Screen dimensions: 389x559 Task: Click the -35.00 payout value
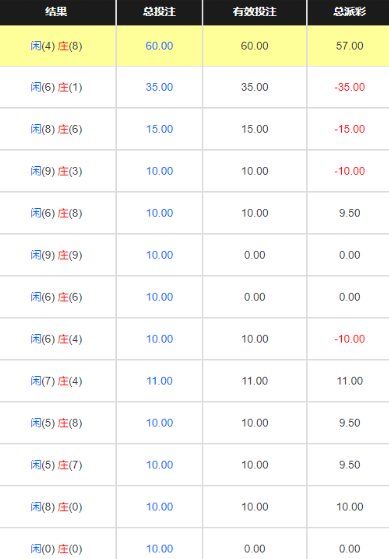349,87
